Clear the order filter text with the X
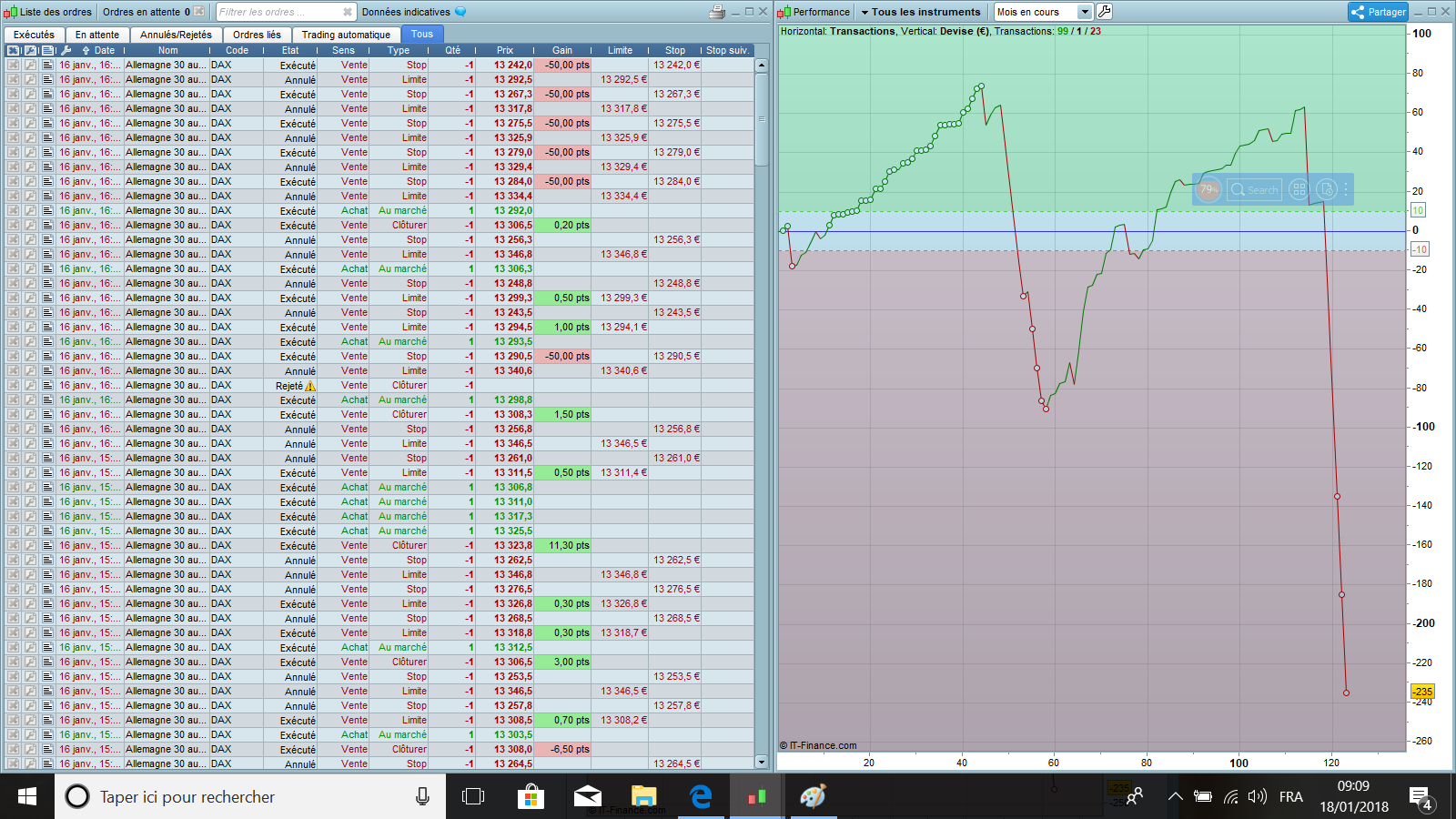 [x=348, y=12]
